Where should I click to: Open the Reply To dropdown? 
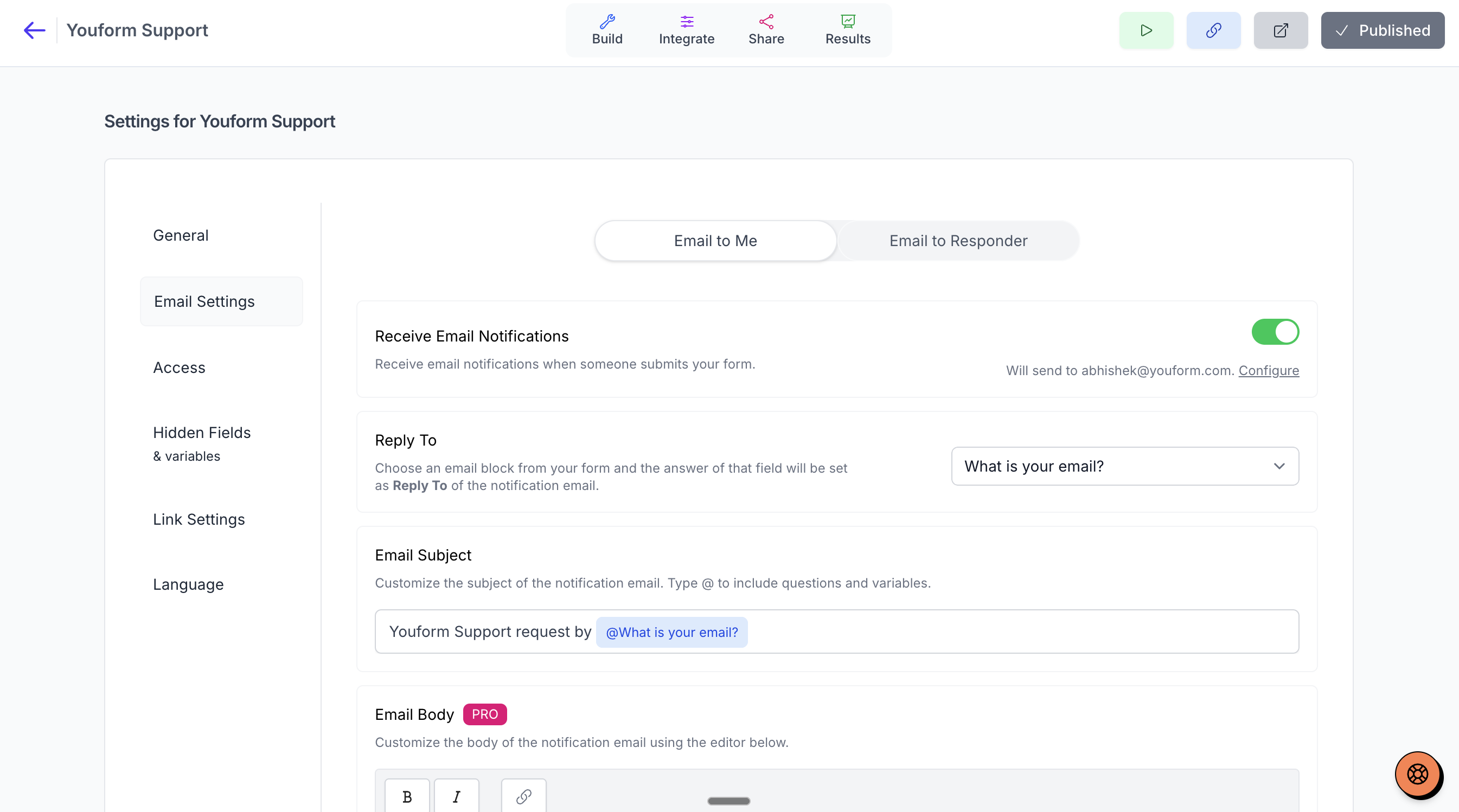click(1124, 466)
